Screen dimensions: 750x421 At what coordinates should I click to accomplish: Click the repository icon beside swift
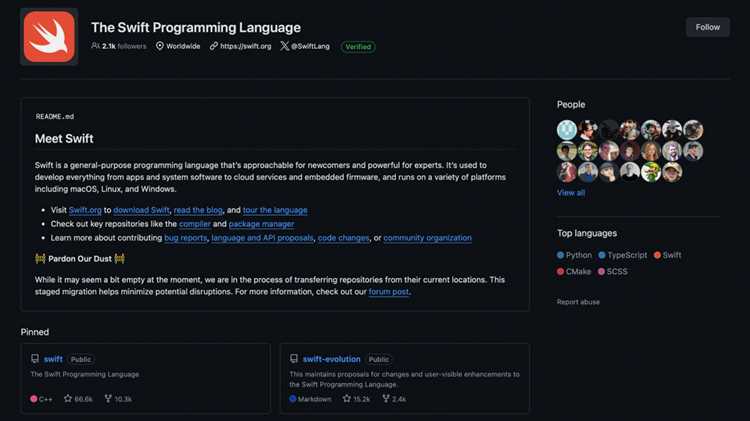click(35, 359)
